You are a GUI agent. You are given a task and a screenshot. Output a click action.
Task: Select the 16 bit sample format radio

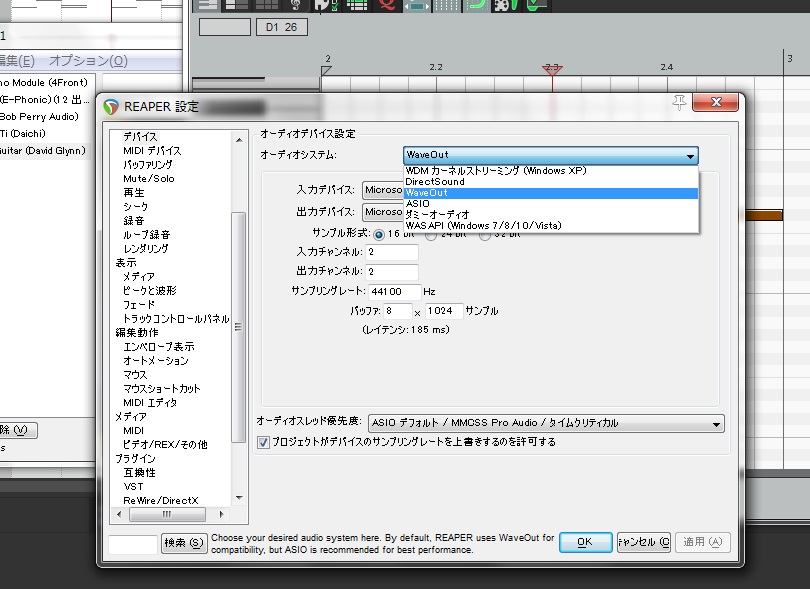click(x=379, y=235)
